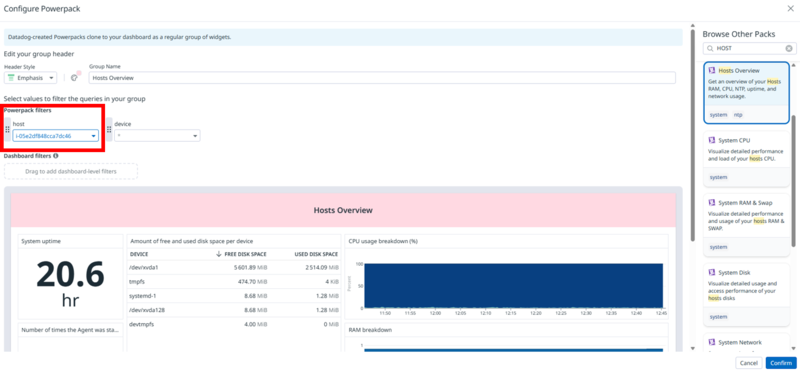Click the System Network pack icon
Screen dimensions: 800x372
(712, 342)
